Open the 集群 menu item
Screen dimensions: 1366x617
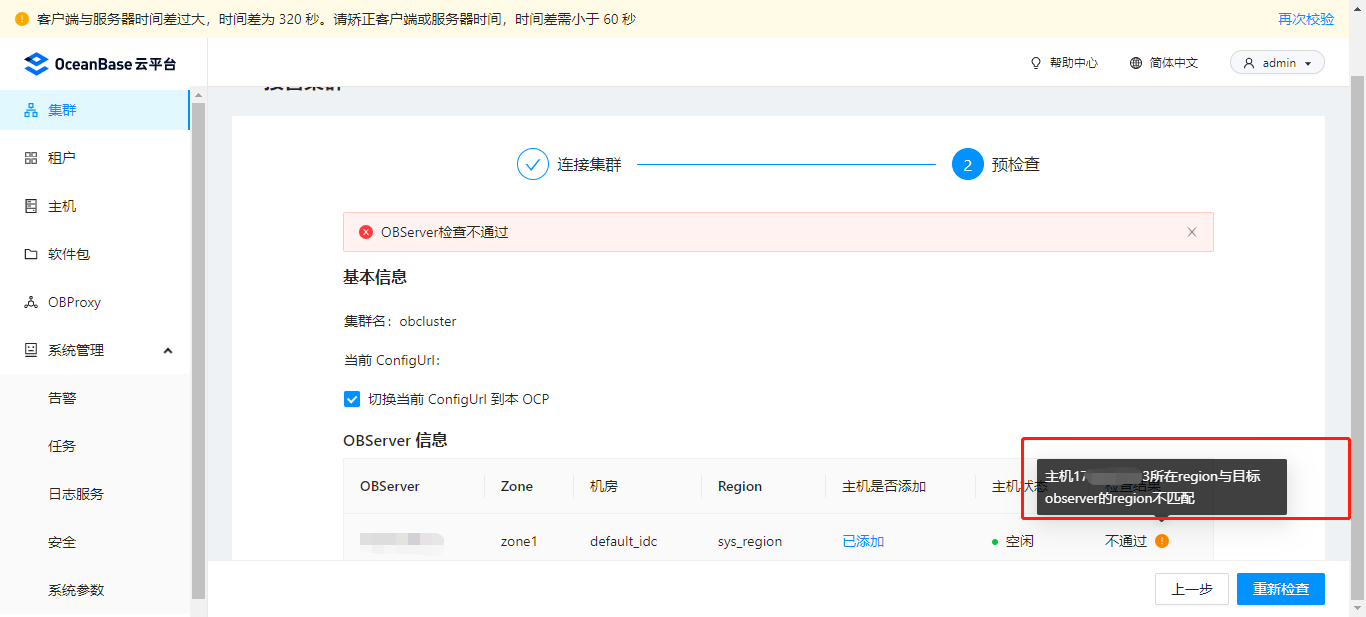(95, 110)
